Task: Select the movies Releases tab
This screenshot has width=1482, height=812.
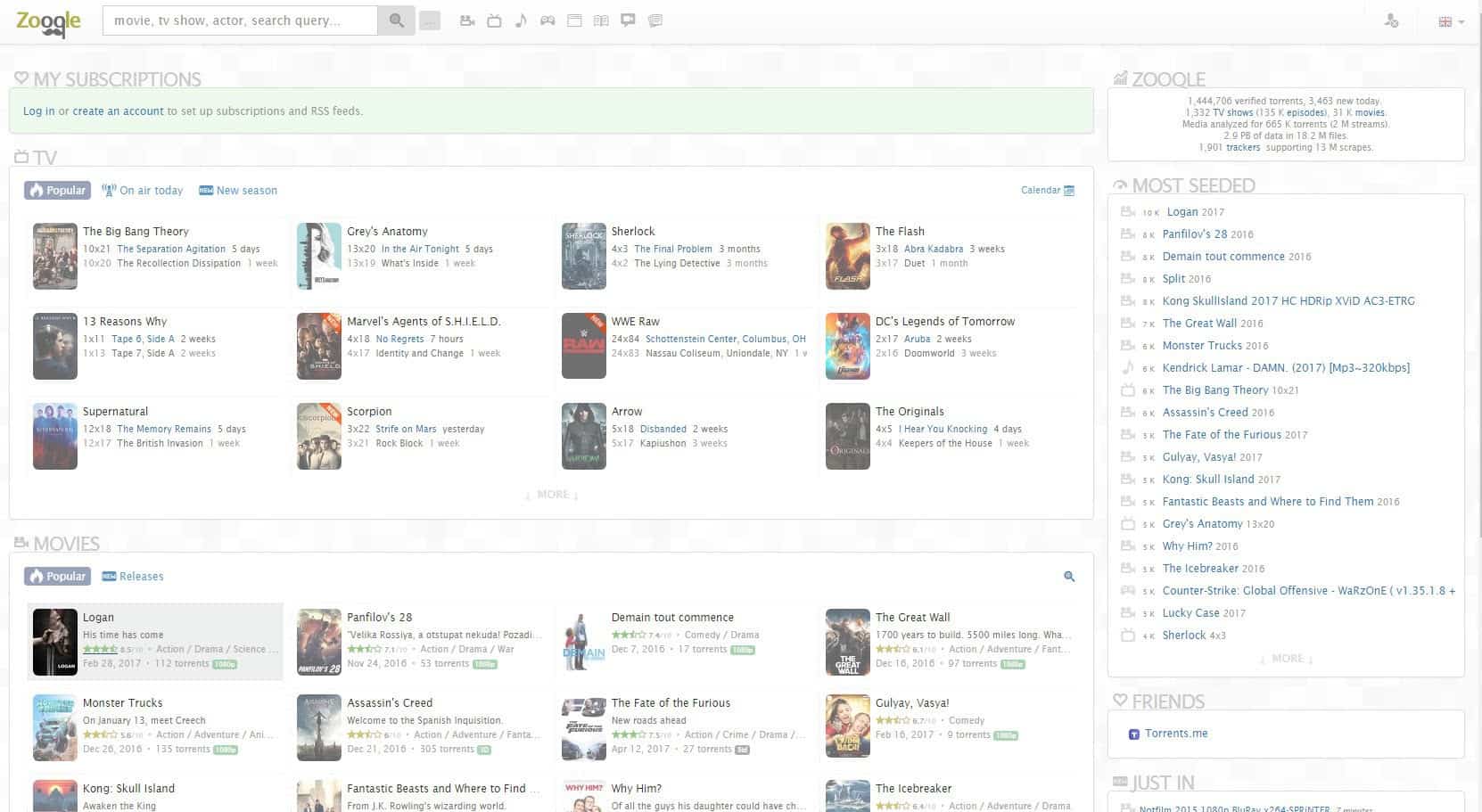Action: [133, 577]
